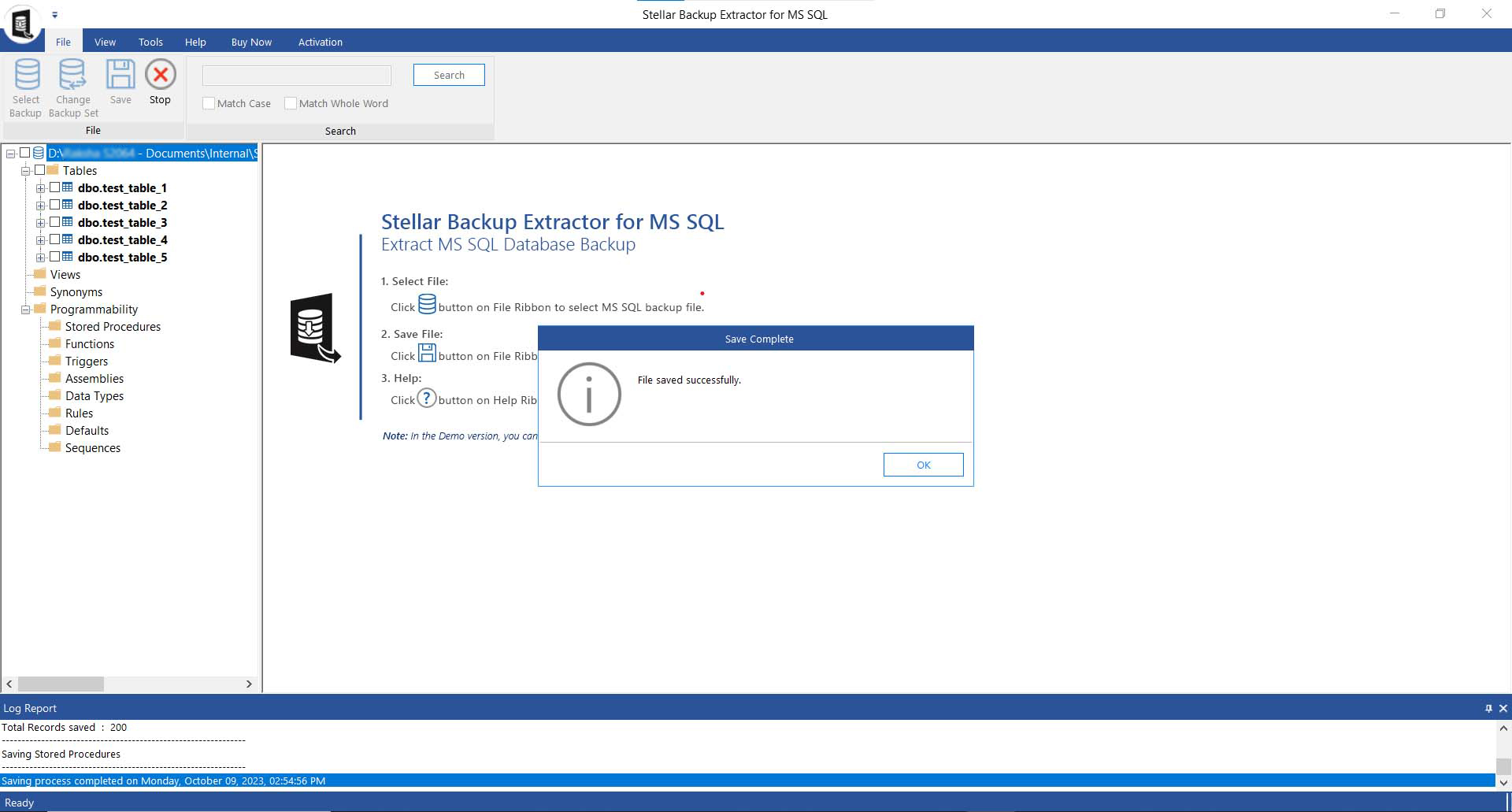Viewport: 1512px width, 812px height.
Task: Open the Activation tab
Action: click(x=320, y=42)
